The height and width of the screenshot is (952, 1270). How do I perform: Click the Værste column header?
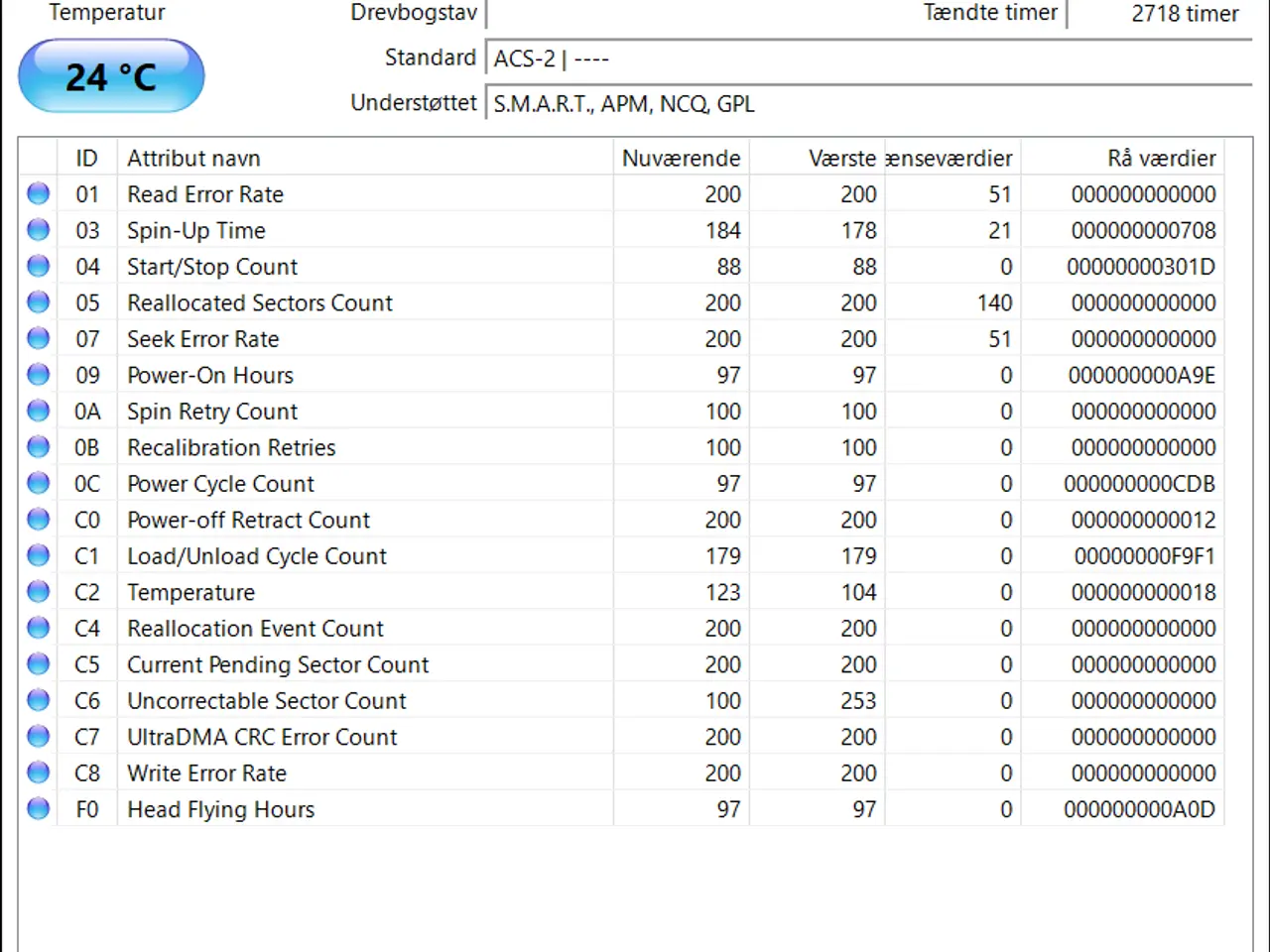click(x=817, y=158)
